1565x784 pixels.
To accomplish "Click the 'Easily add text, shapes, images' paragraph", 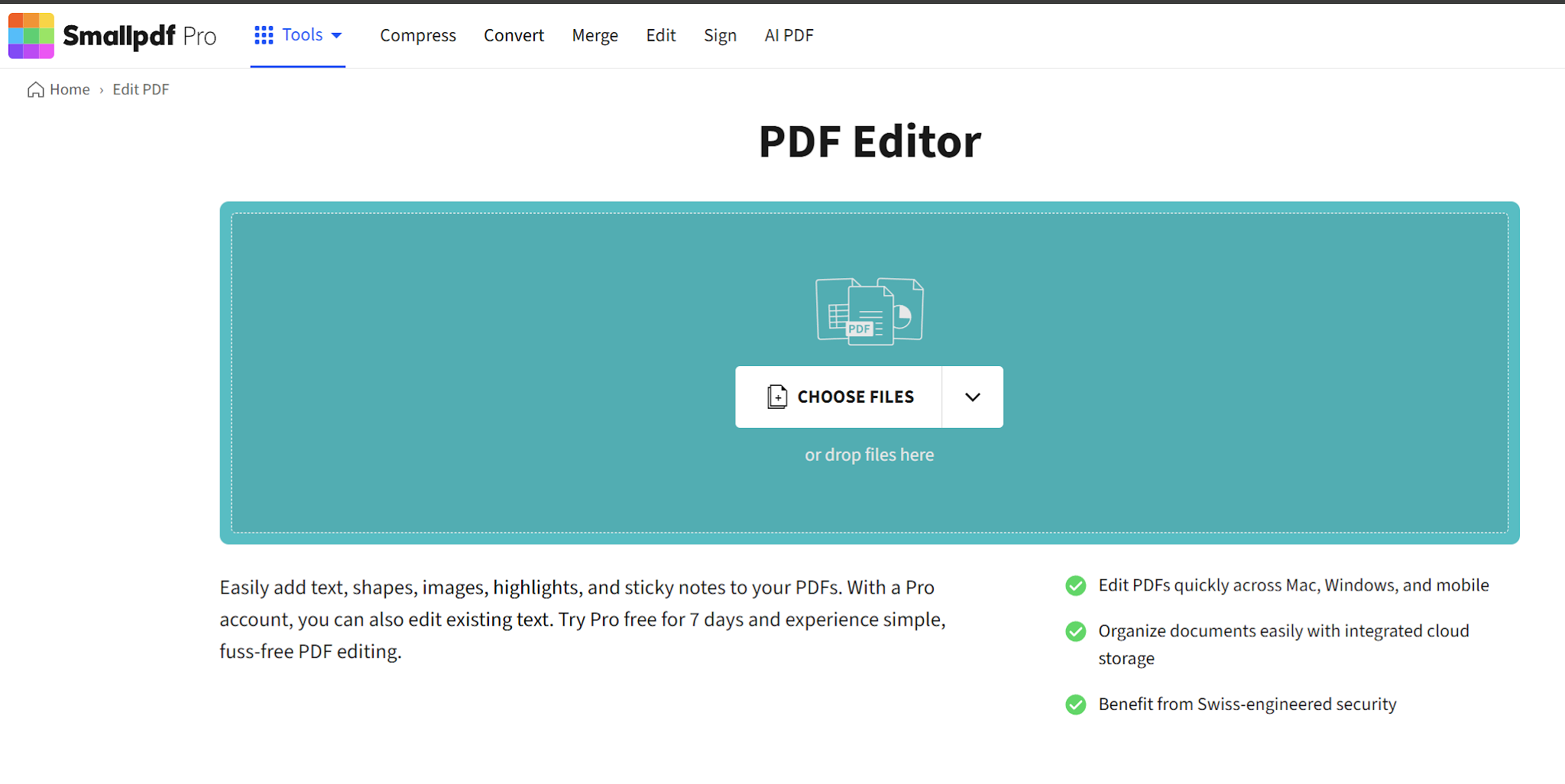I will (583, 619).
